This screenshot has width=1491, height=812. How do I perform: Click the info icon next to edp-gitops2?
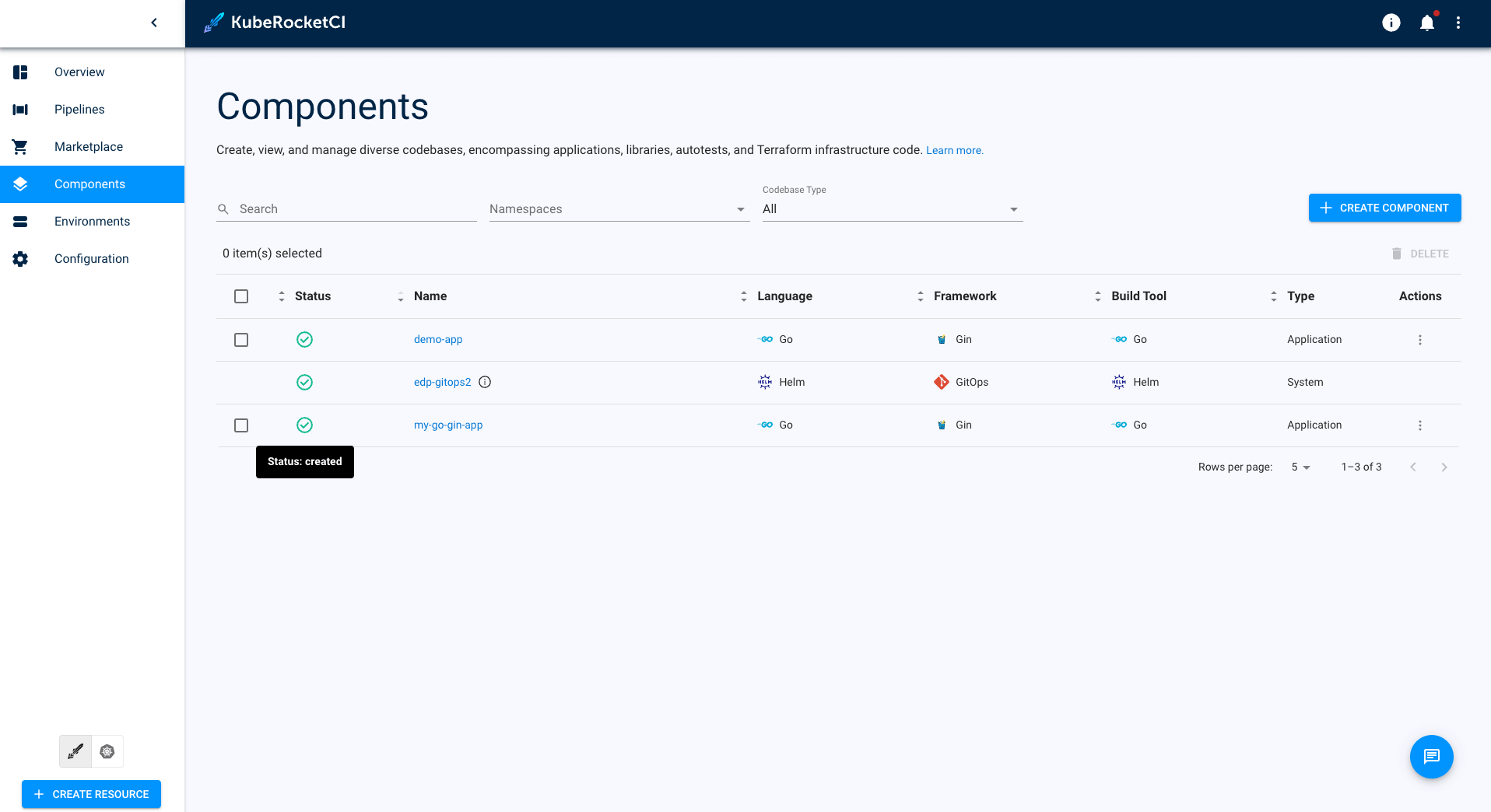(x=485, y=382)
